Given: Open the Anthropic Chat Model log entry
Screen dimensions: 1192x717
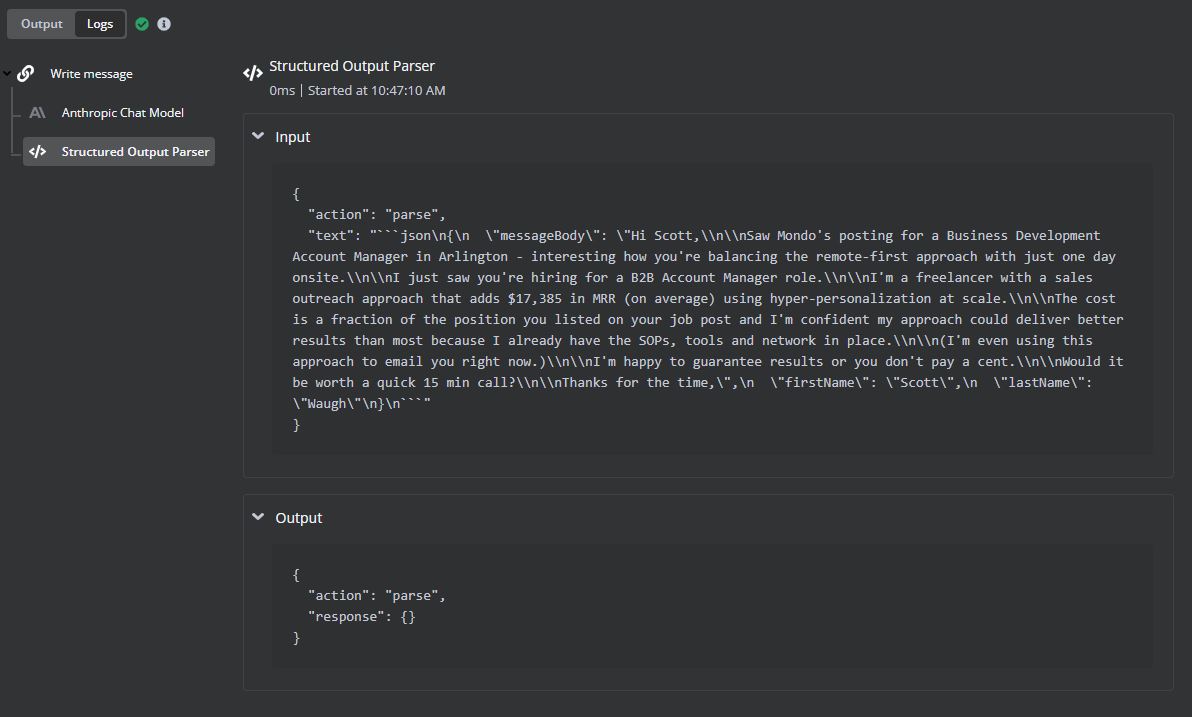Looking at the screenshot, I should (122, 113).
